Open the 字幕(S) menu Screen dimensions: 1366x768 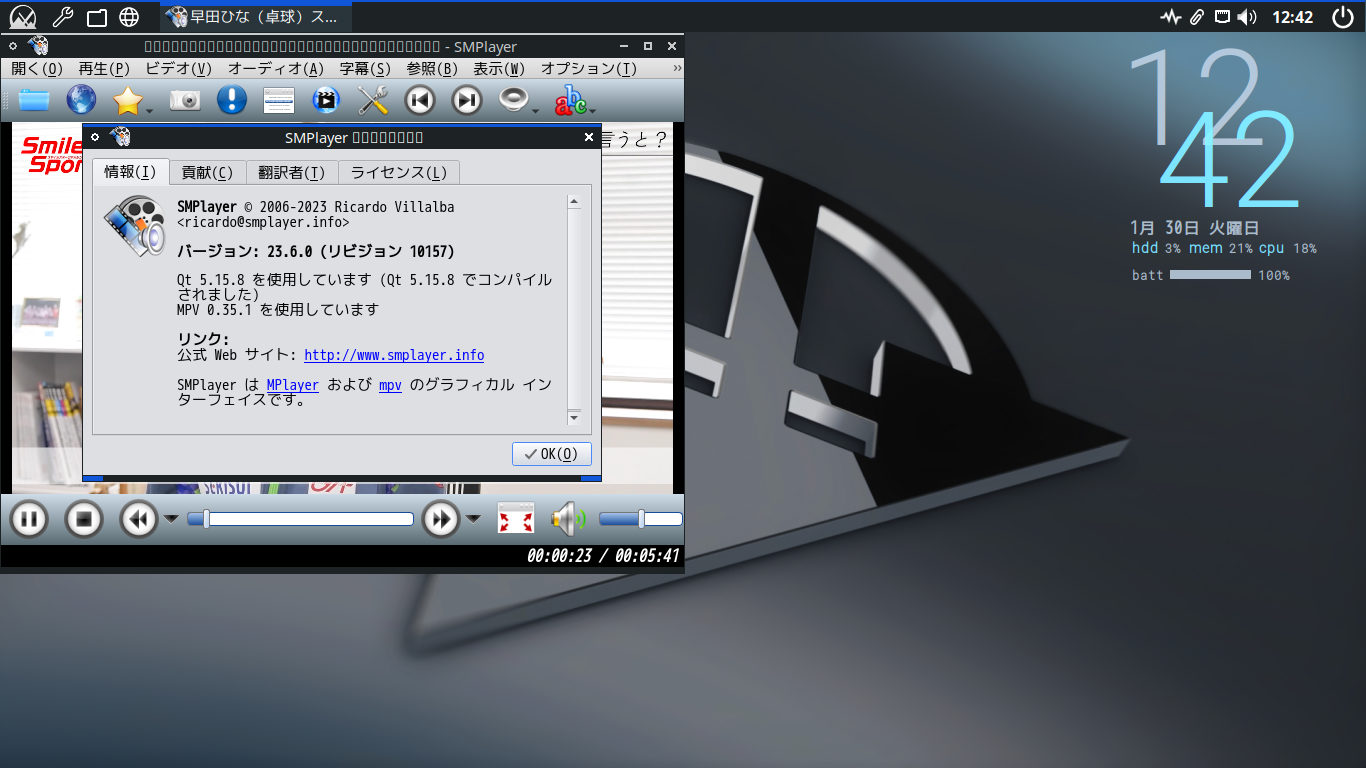click(365, 69)
